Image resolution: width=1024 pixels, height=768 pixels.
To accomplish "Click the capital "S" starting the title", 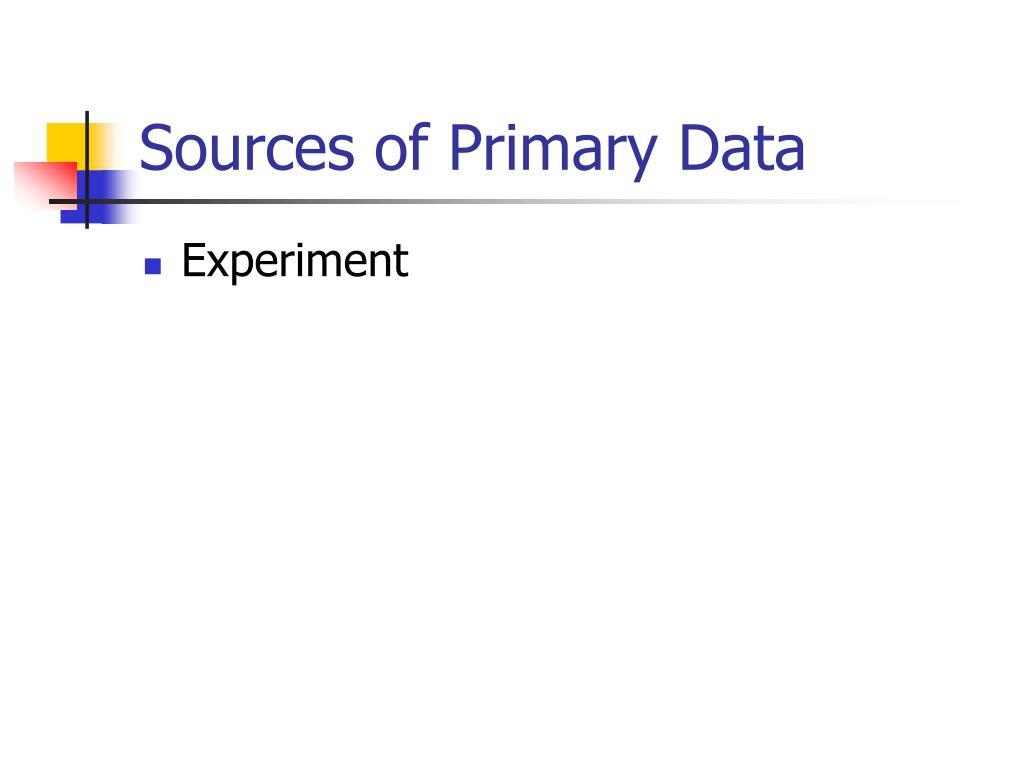I will (157, 148).
